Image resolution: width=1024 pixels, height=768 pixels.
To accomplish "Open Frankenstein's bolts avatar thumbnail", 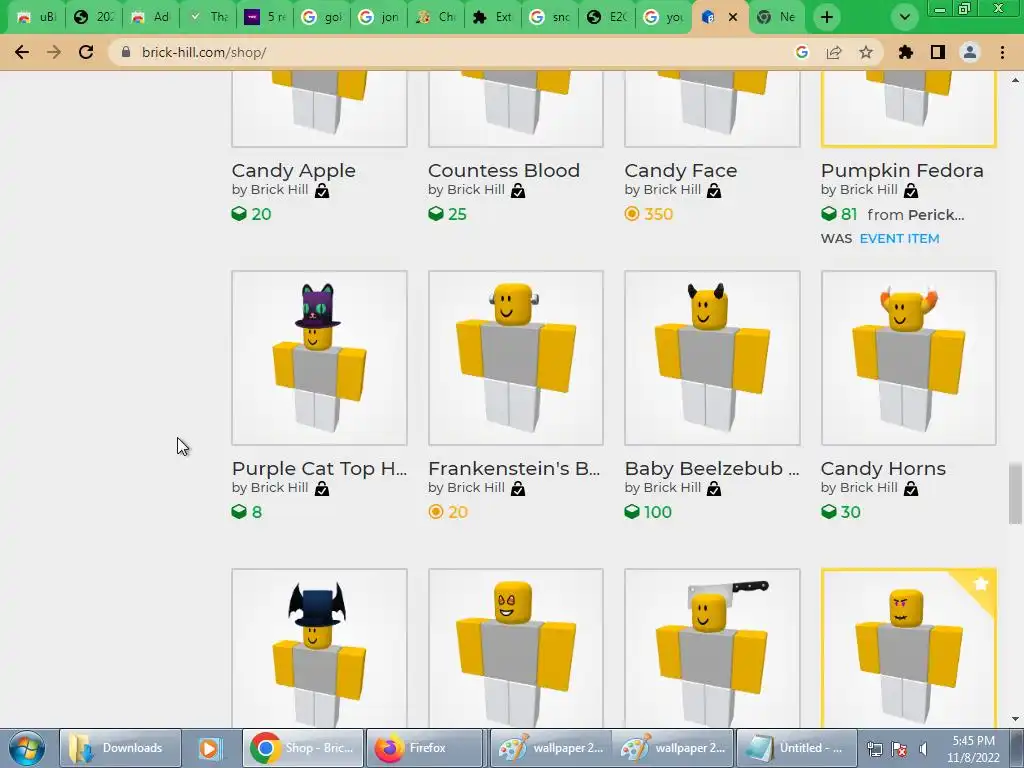I will click(x=516, y=358).
